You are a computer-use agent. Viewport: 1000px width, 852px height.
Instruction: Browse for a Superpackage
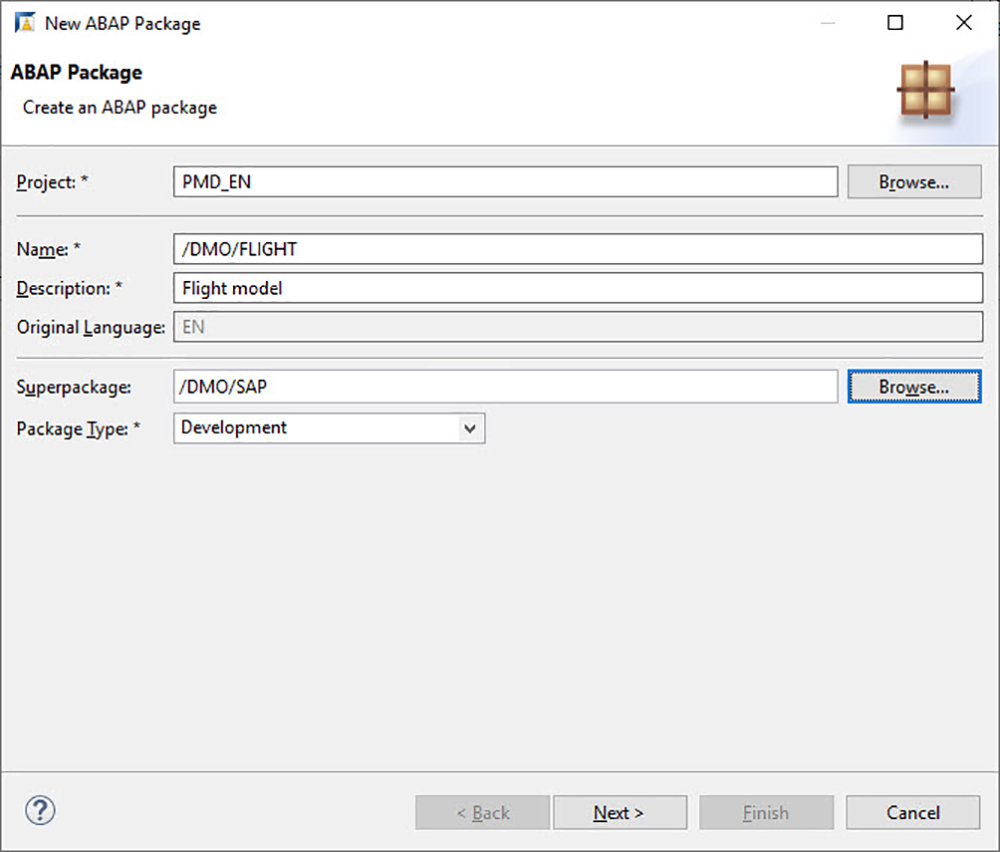coord(913,386)
